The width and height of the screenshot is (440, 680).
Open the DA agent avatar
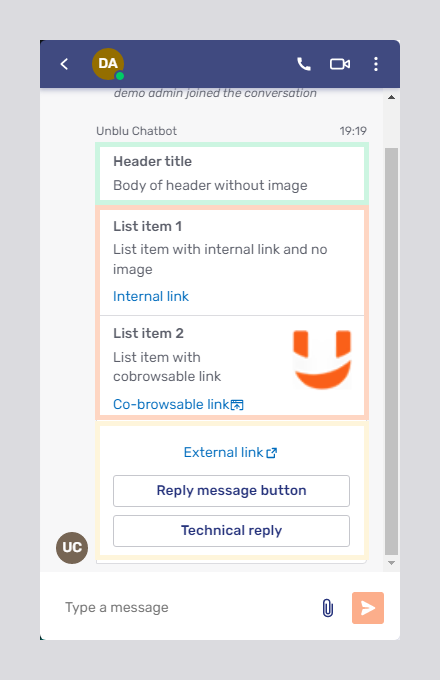point(108,64)
